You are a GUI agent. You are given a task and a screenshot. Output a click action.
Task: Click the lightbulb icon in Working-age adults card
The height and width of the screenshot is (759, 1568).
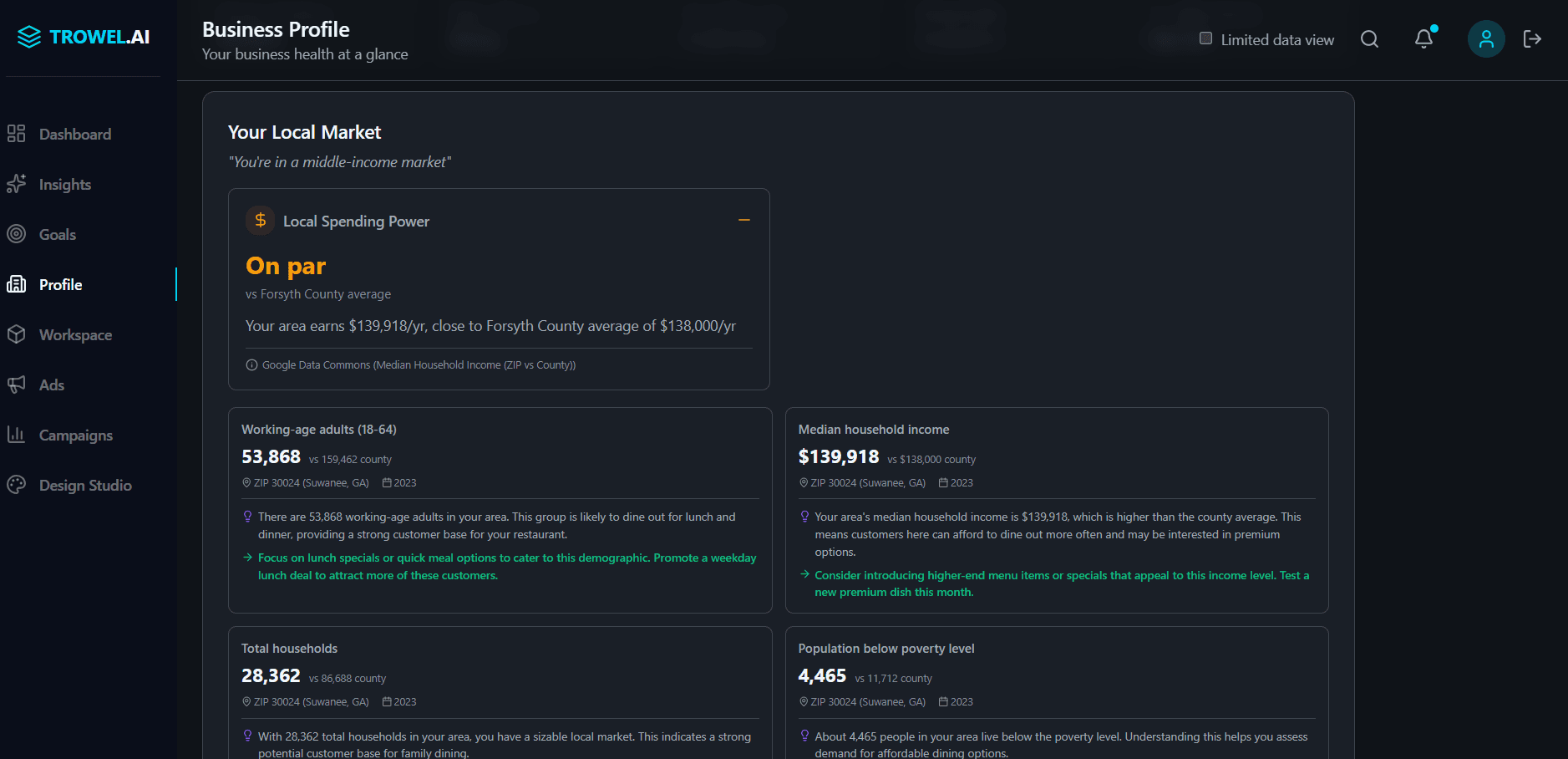click(x=247, y=517)
